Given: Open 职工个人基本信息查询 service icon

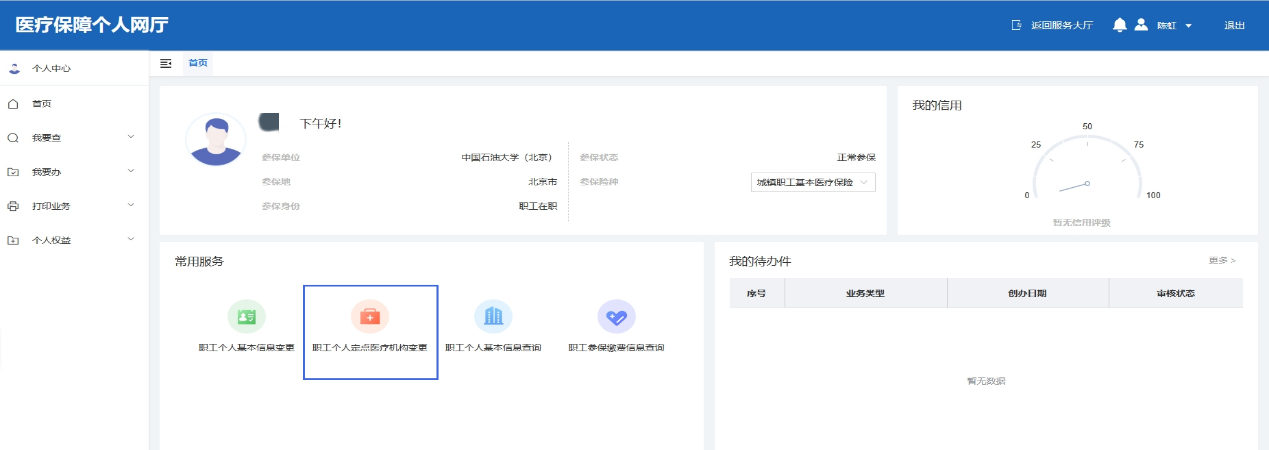Looking at the screenshot, I should 493,317.
